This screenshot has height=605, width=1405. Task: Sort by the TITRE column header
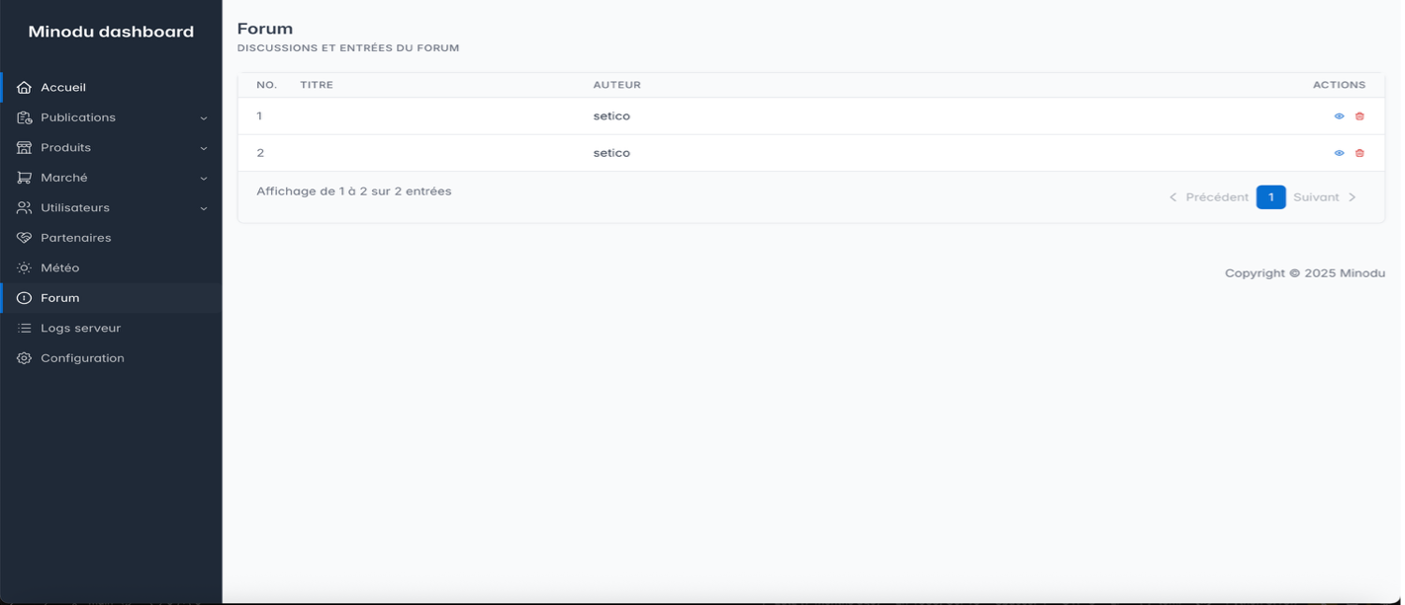pyautogui.click(x=317, y=85)
